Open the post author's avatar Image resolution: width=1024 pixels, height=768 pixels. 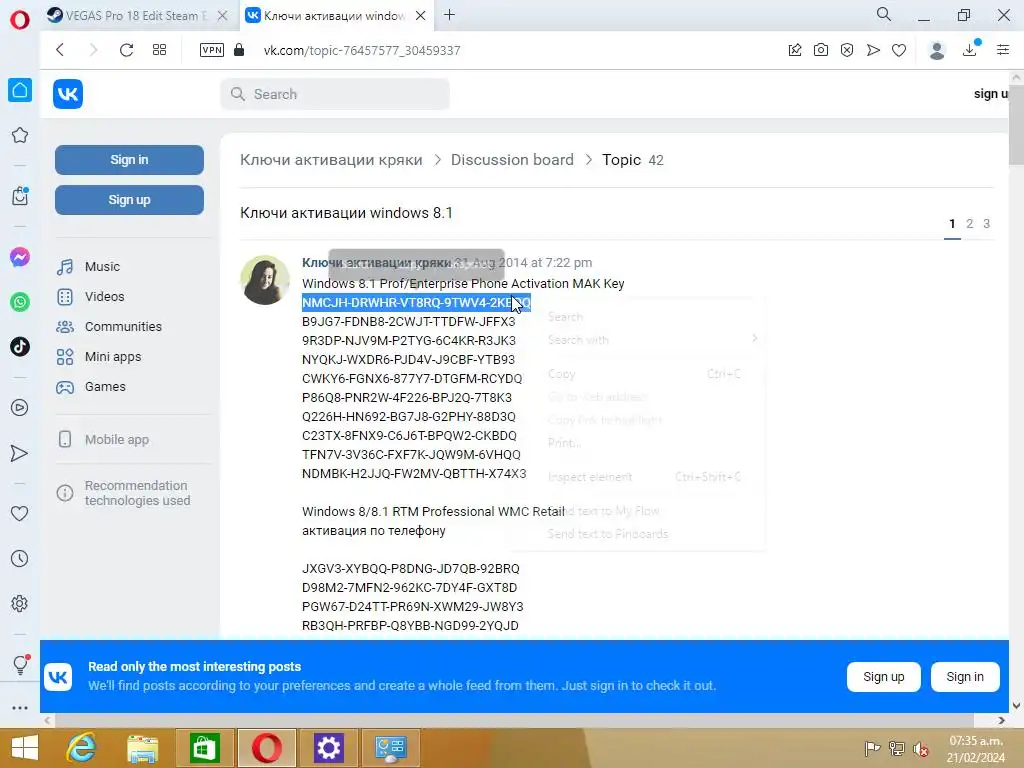264,280
